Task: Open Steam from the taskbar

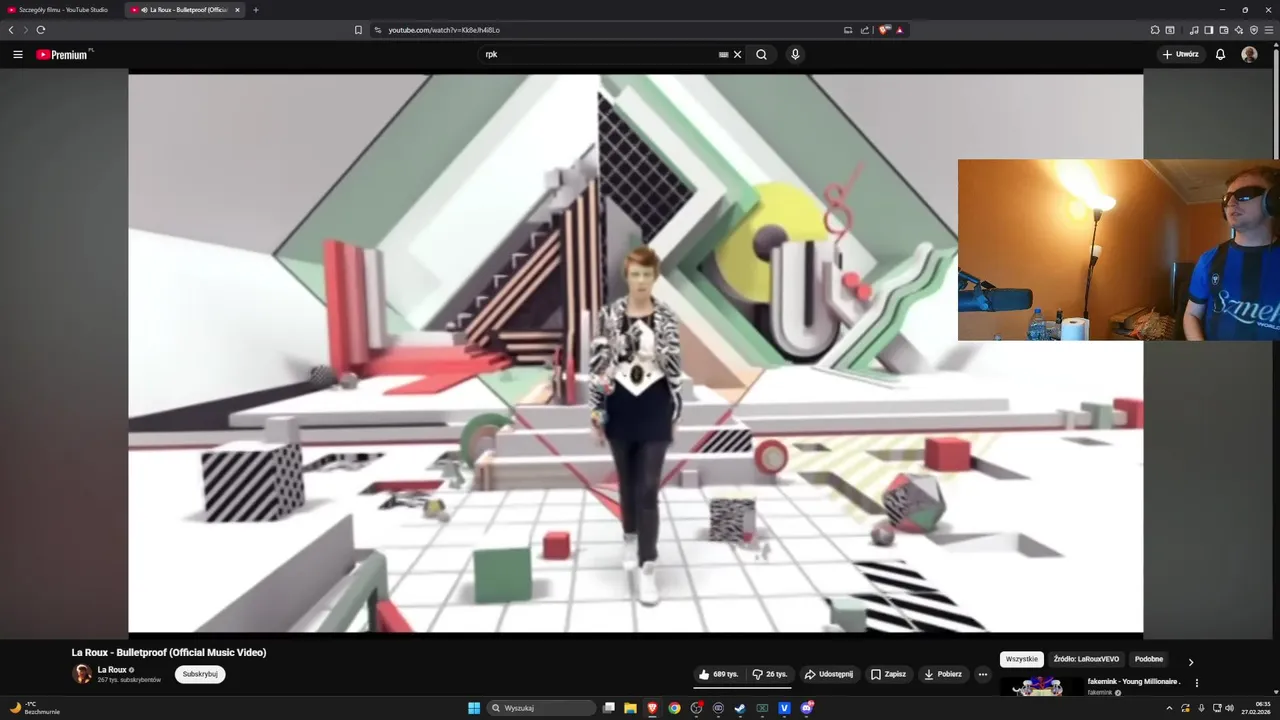Action: pos(740,708)
